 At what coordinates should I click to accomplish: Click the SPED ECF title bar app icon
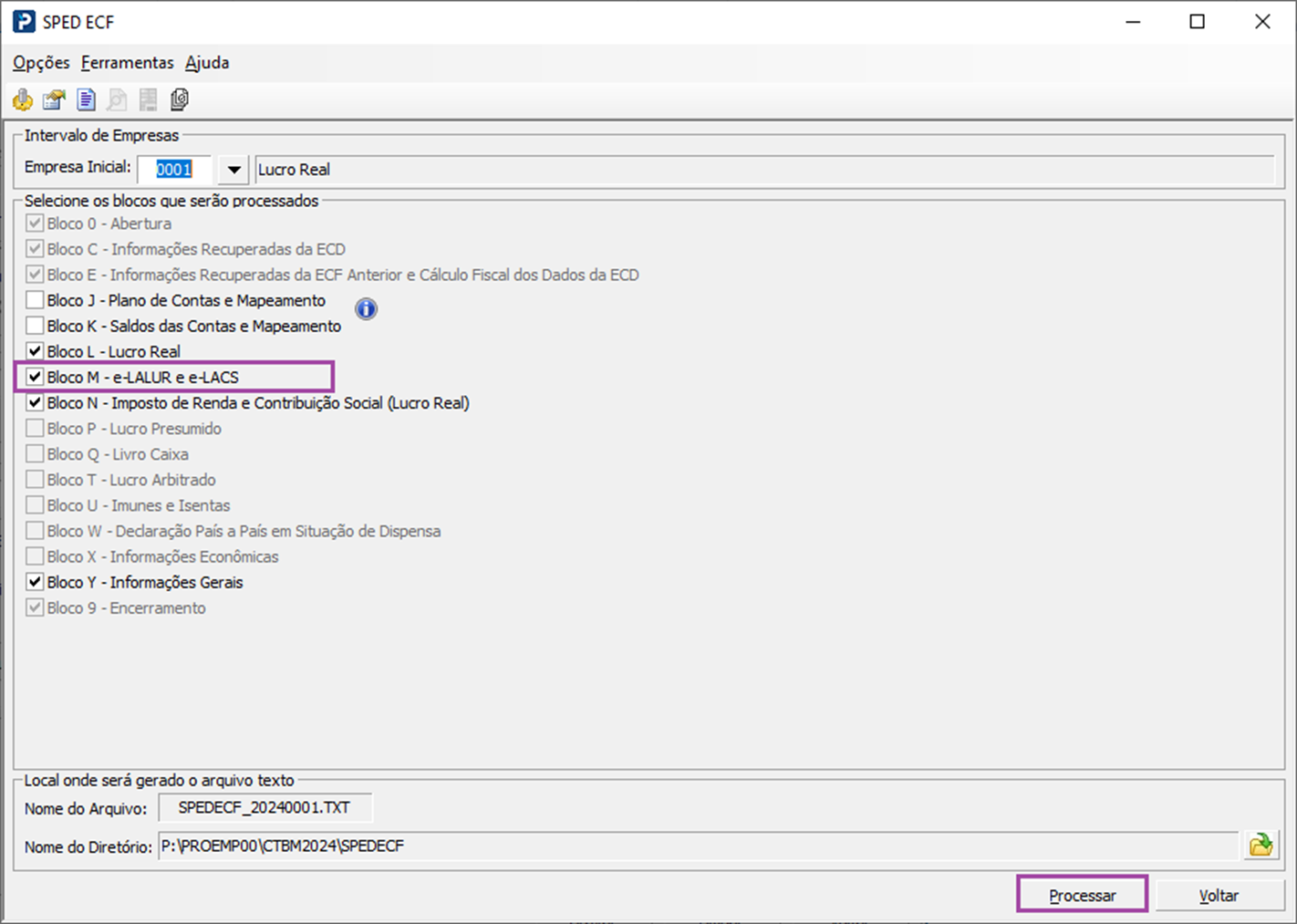pos(24,21)
